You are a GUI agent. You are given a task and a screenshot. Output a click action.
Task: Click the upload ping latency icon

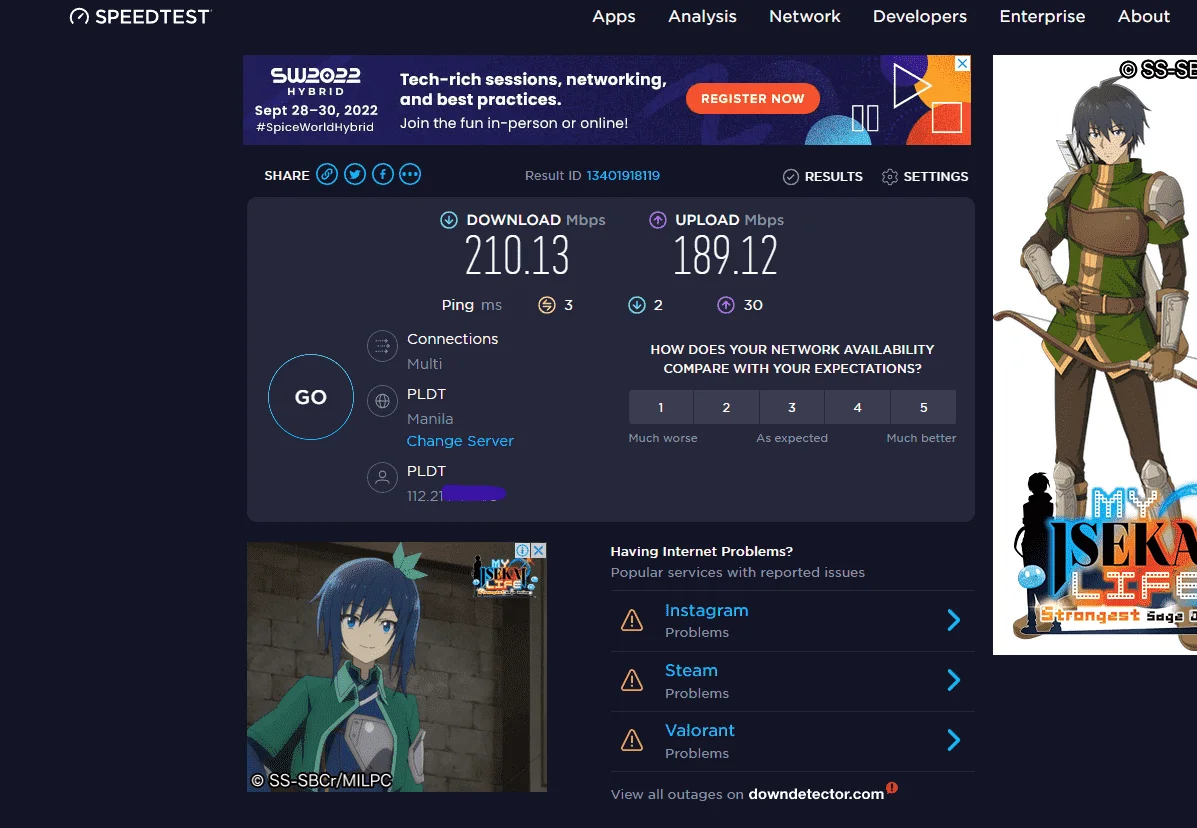point(726,305)
